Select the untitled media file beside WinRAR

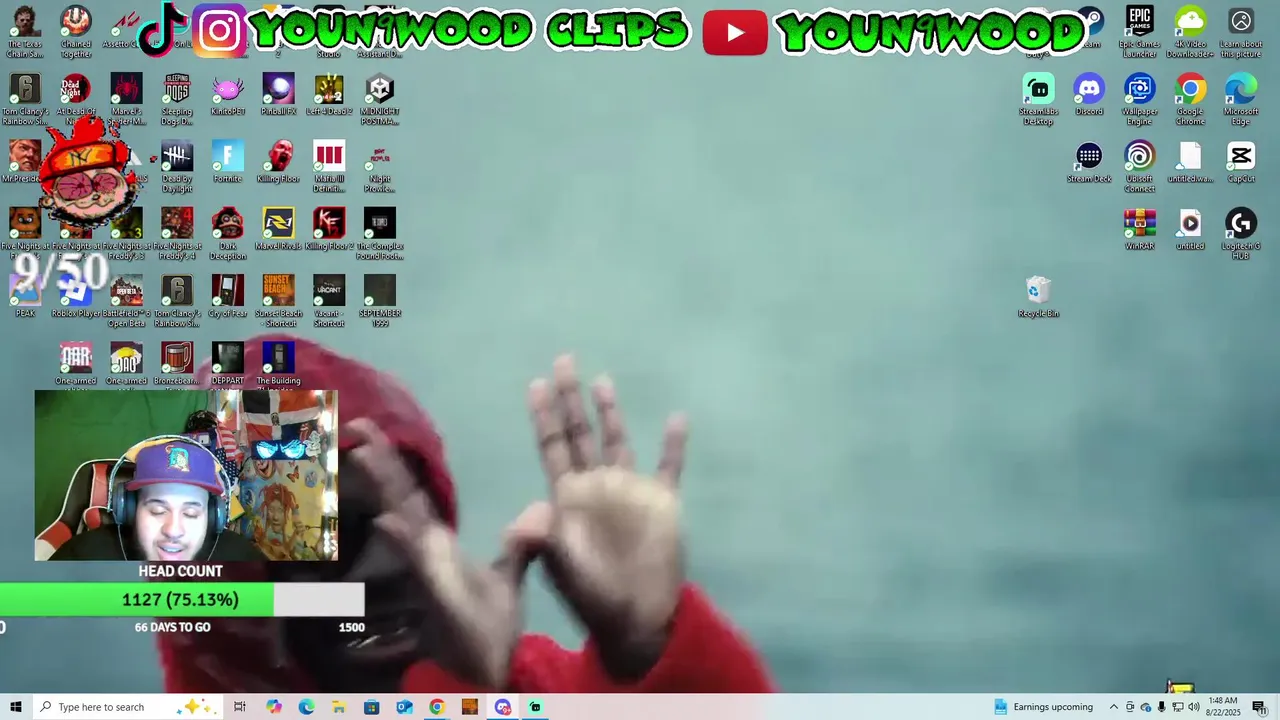click(x=1190, y=229)
